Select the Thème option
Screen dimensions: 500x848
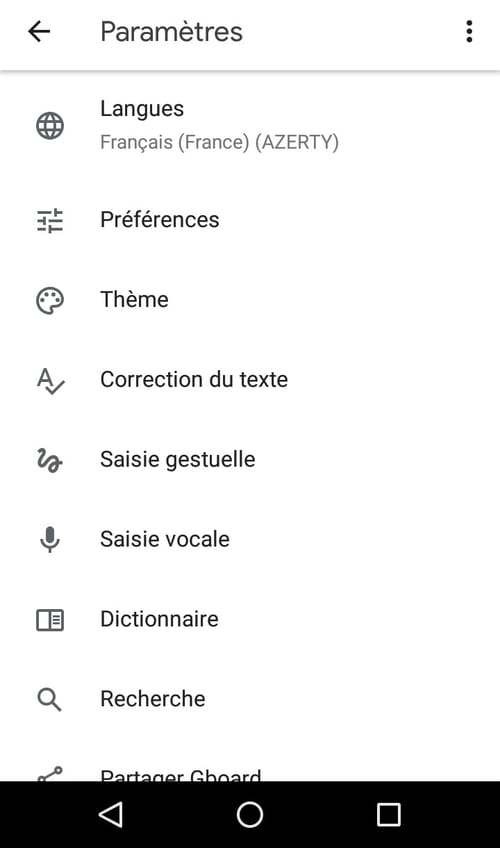pos(250,300)
